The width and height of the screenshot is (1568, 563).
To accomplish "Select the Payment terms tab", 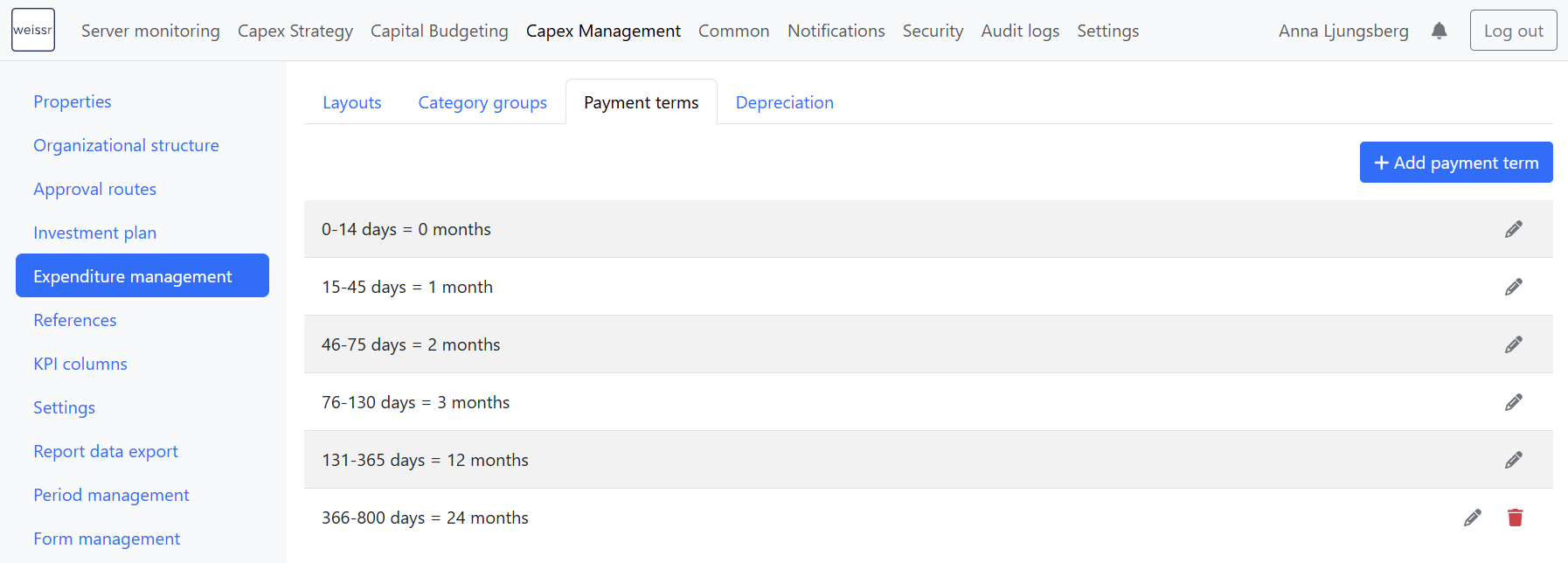I will (x=642, y=102).
